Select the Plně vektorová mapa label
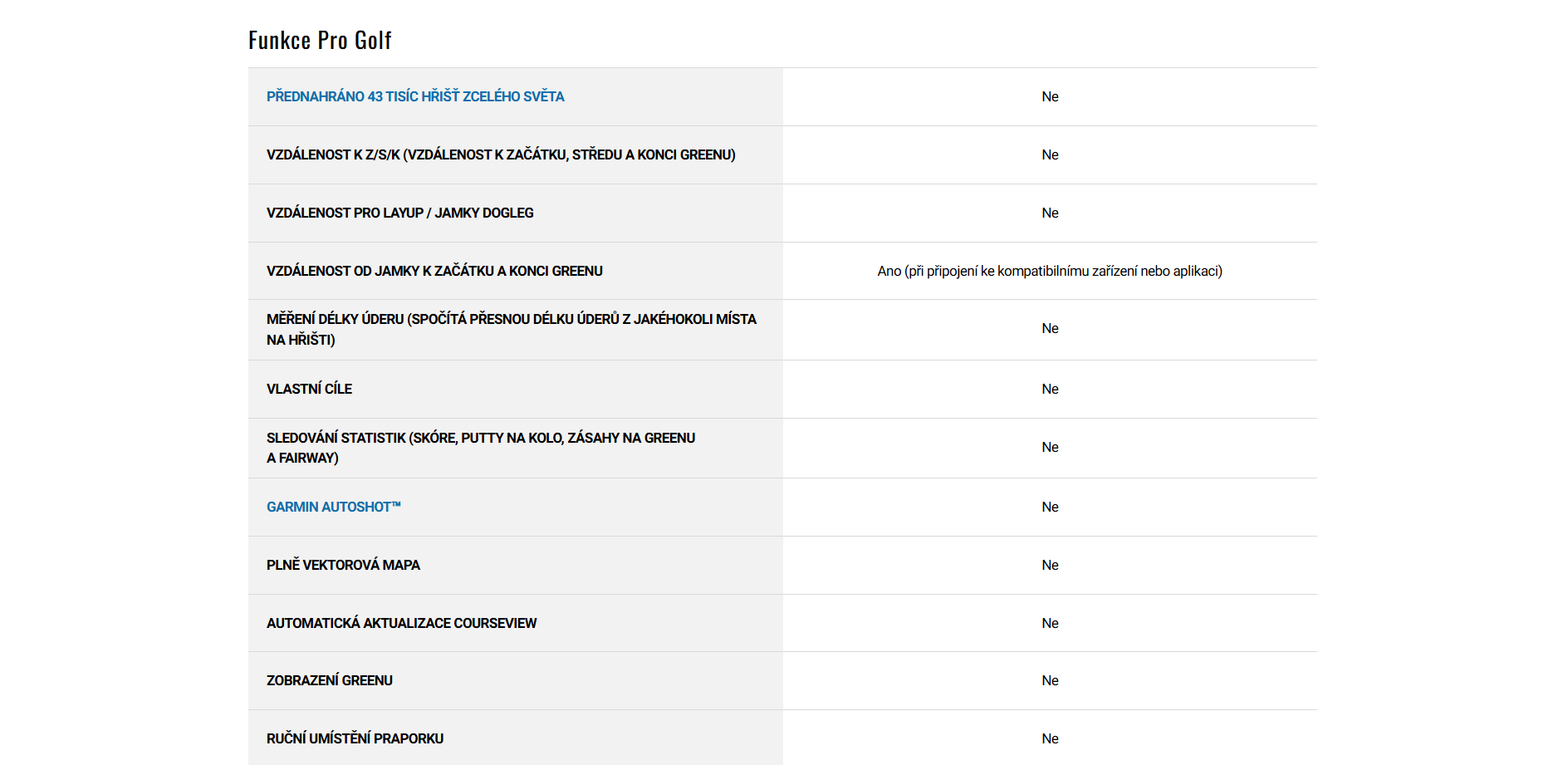Screen dimensions: 1568x765 343,565
